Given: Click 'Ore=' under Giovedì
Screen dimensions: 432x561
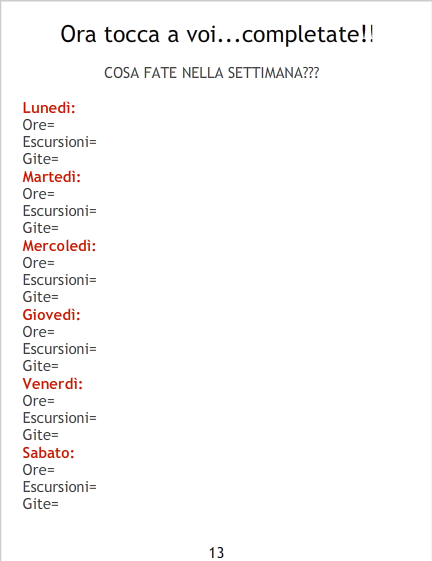Looking at the screenshot, I should click(39, 332).
